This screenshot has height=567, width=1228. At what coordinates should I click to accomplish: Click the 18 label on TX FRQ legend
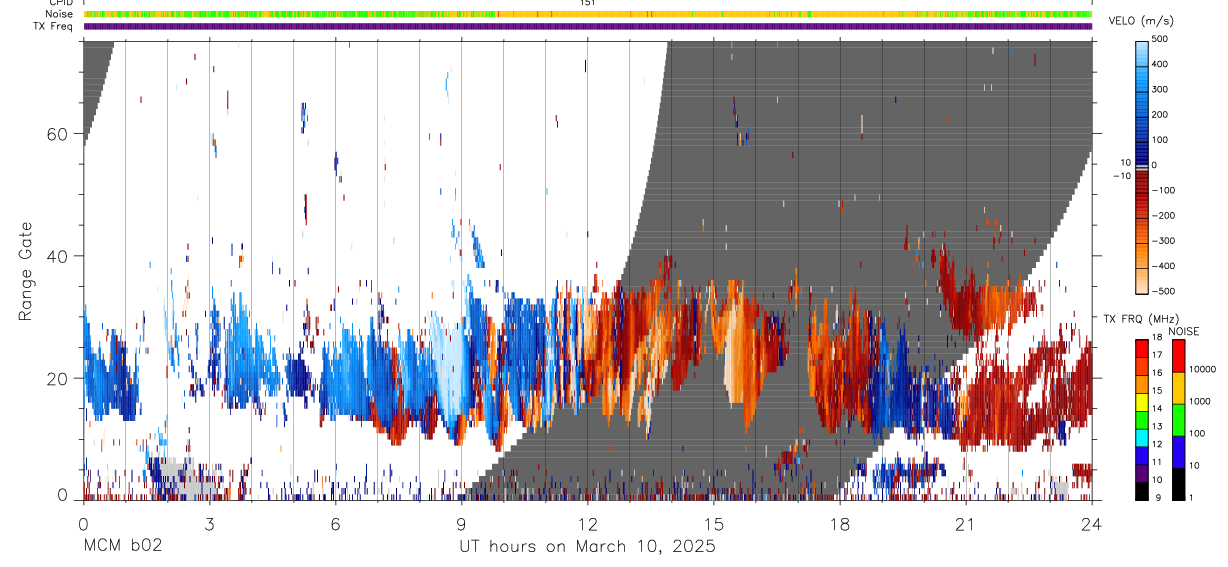[1157, 339]
